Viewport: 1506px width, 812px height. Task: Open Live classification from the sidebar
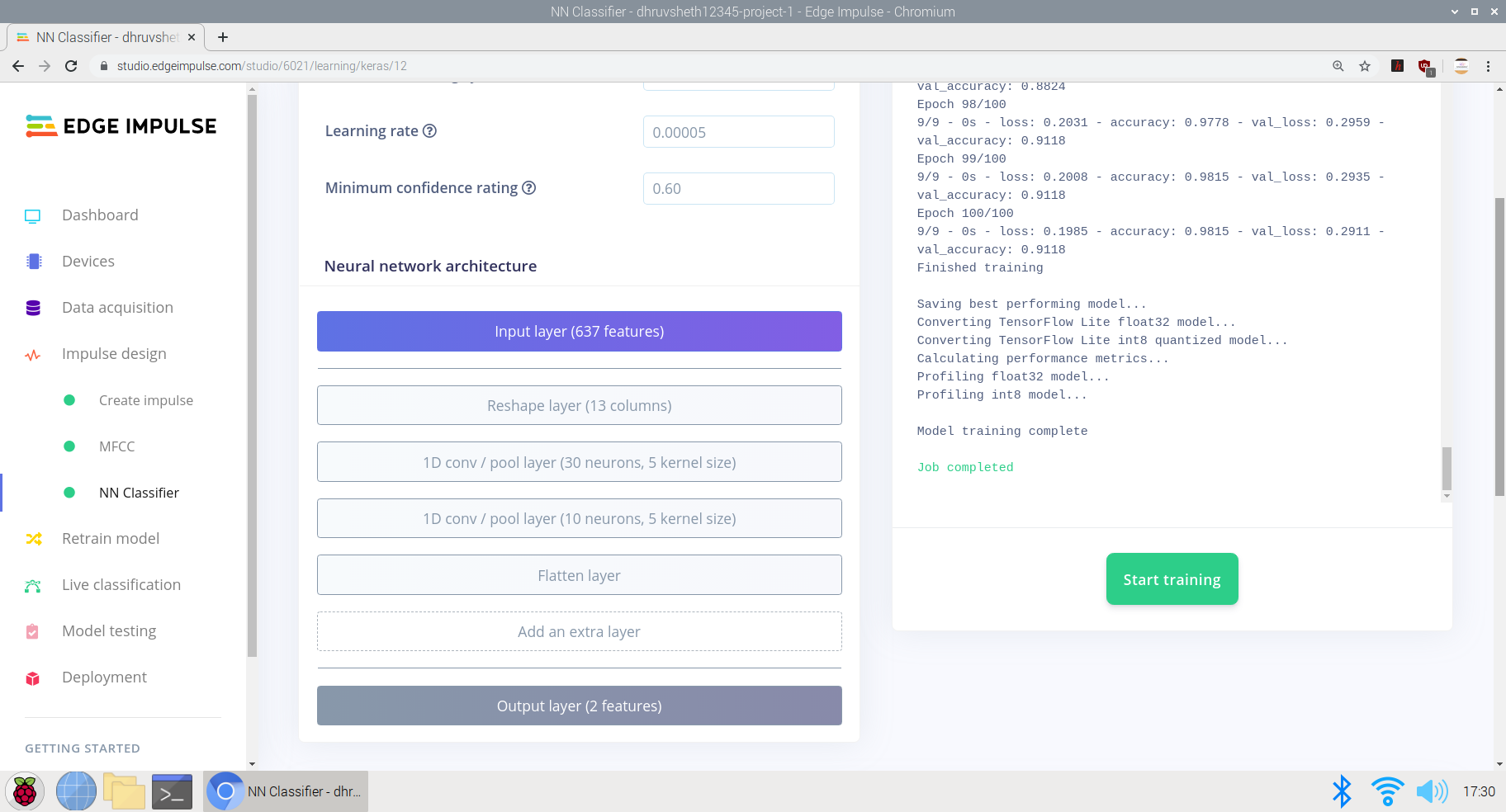click(121, 584)
